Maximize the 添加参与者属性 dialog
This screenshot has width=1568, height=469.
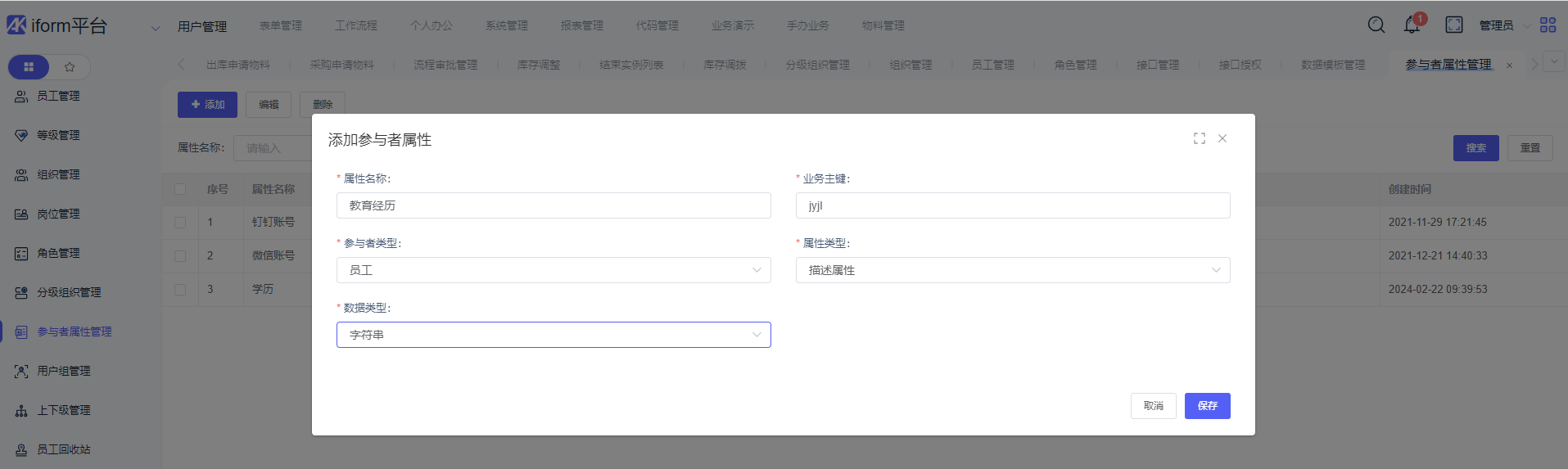pyautogui.click(x=1199, y=138)
